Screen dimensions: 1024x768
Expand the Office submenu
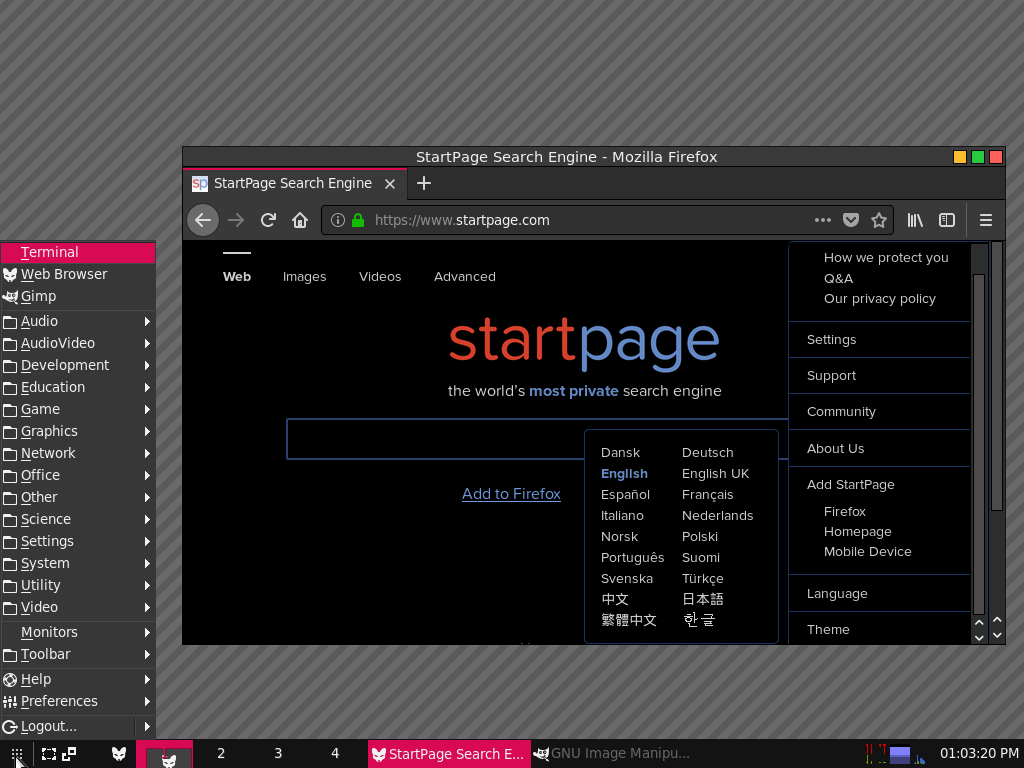pyautogui.click(x=78, y=475)
